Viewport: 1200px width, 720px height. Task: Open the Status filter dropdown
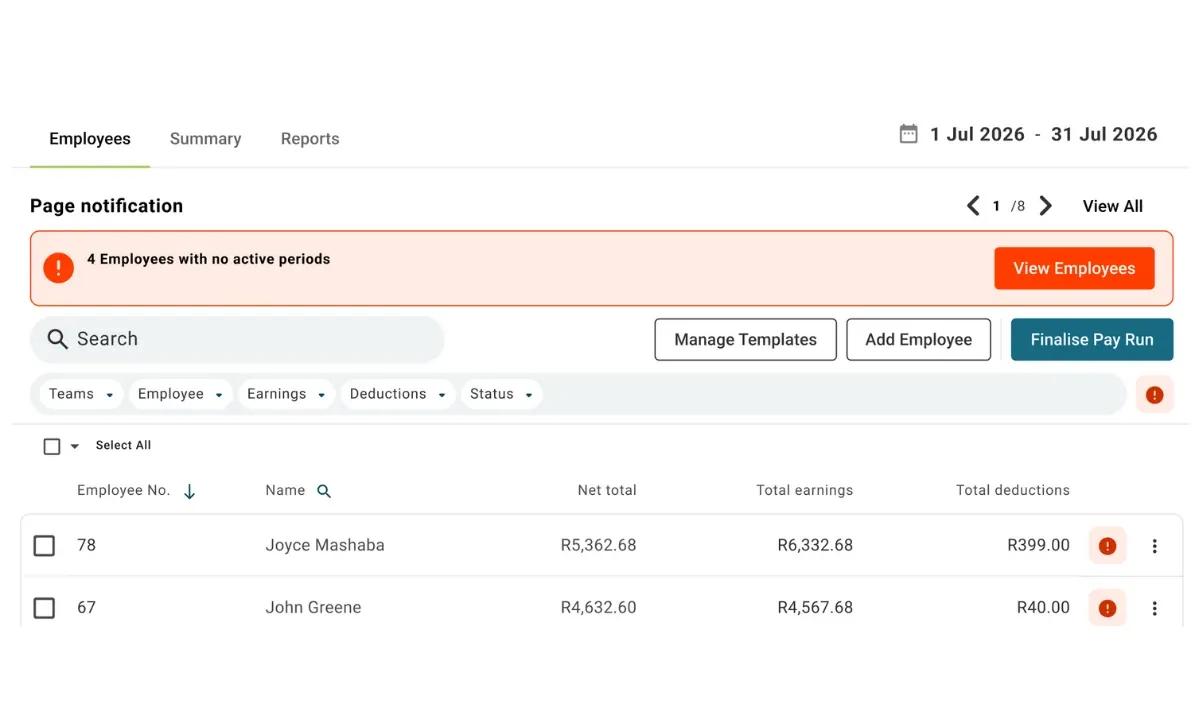click(501, 393)
